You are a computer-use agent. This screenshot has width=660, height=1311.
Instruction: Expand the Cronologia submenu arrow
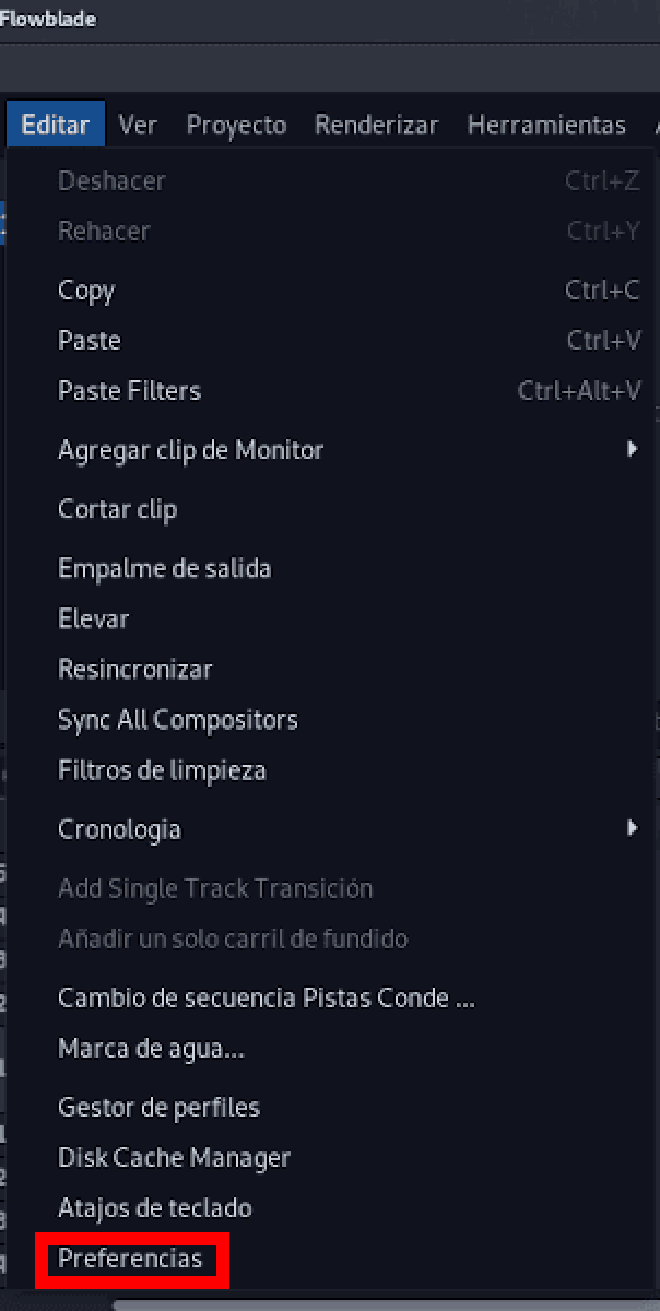pyautogui.click(x=632, y=828)
